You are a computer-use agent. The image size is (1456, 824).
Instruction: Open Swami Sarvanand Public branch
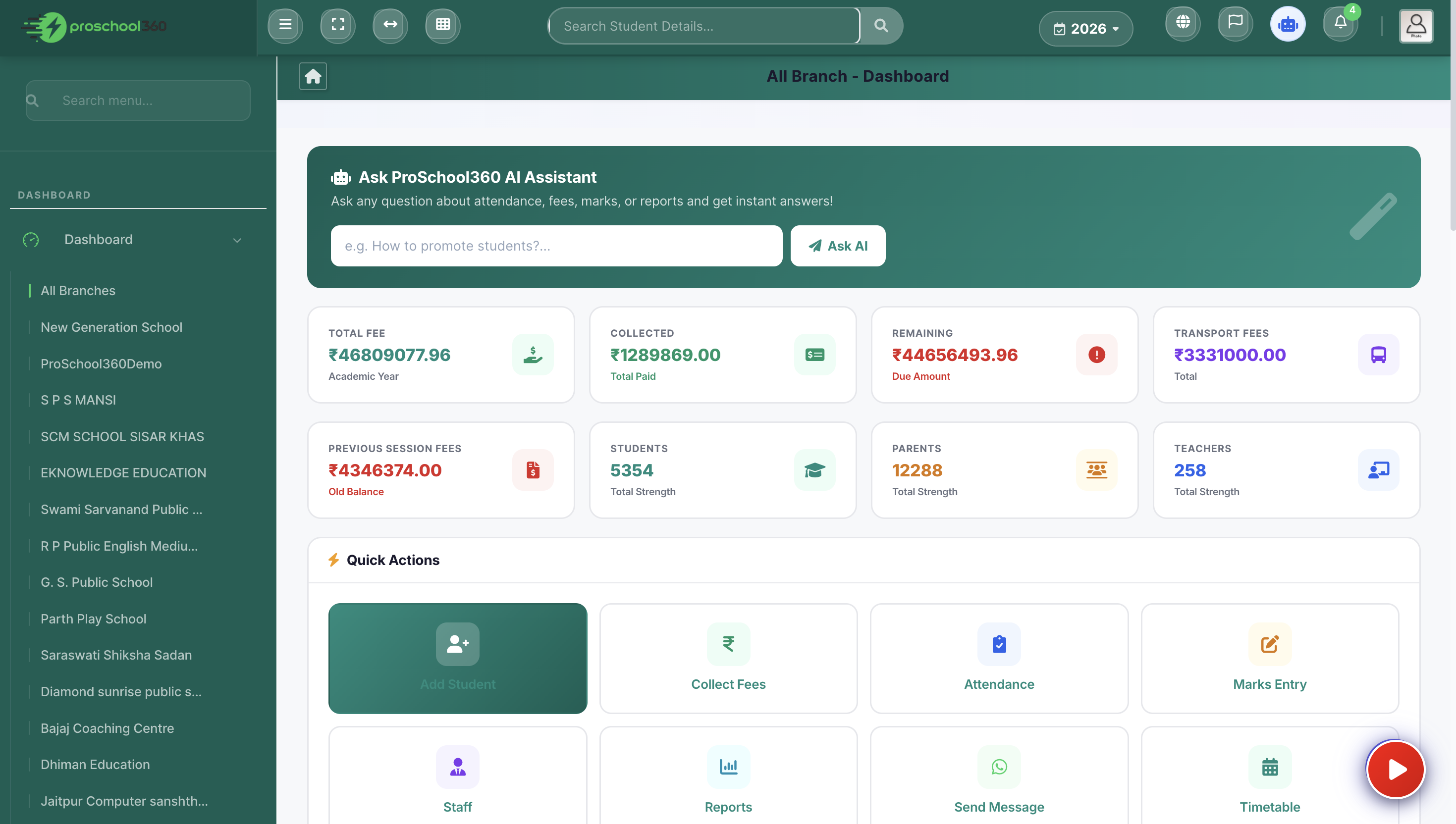tap(121, 510)
